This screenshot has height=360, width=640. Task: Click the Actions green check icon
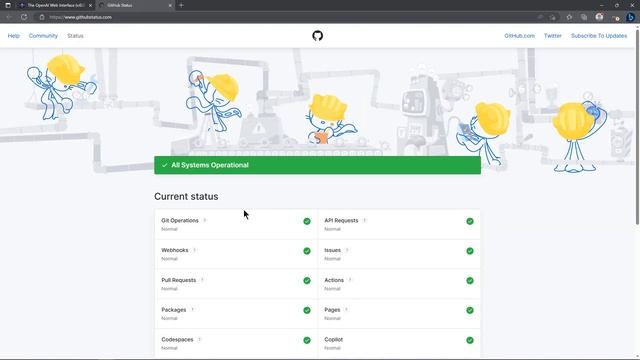pyautogui.click(x=470, y=281)
